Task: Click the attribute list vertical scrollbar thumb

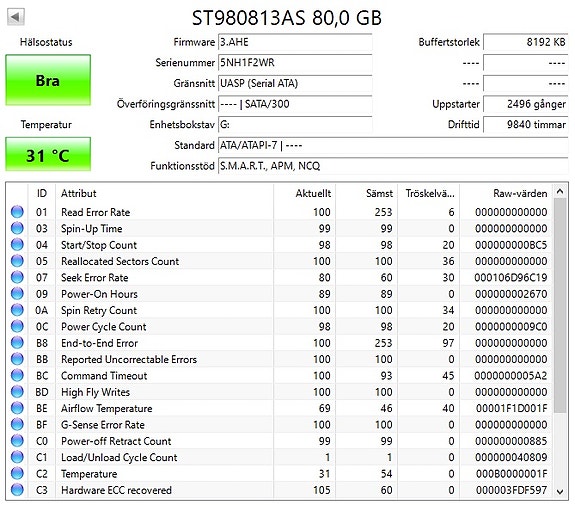Action: click(560, 305)
